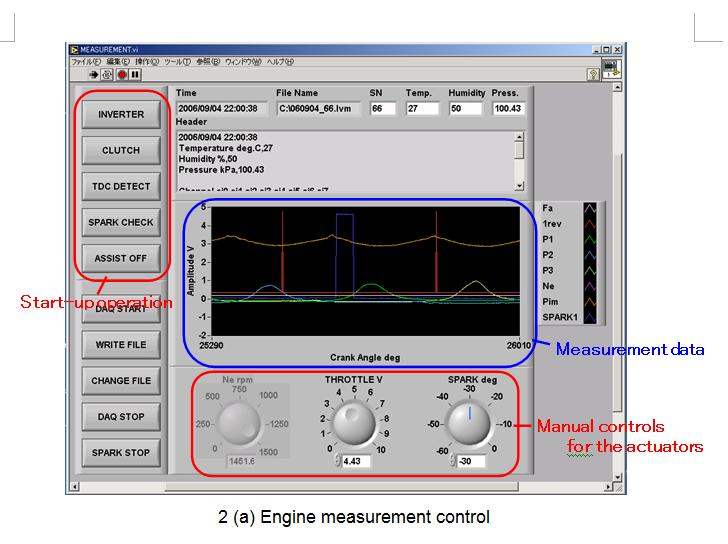Toggle the ASSIST OFF button
Image resolution: width=728 pixels, height=544 pixels.
coord(121,259)
